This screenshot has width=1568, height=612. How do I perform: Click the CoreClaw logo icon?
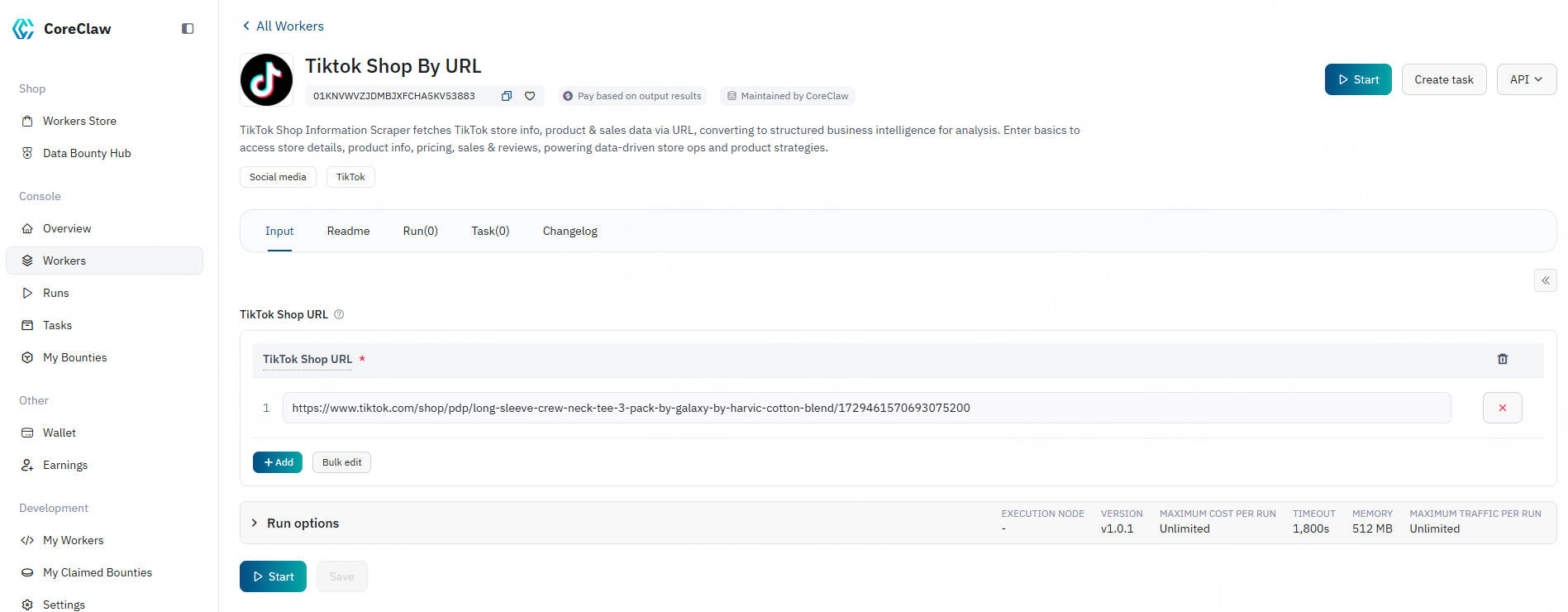(23, 29)
